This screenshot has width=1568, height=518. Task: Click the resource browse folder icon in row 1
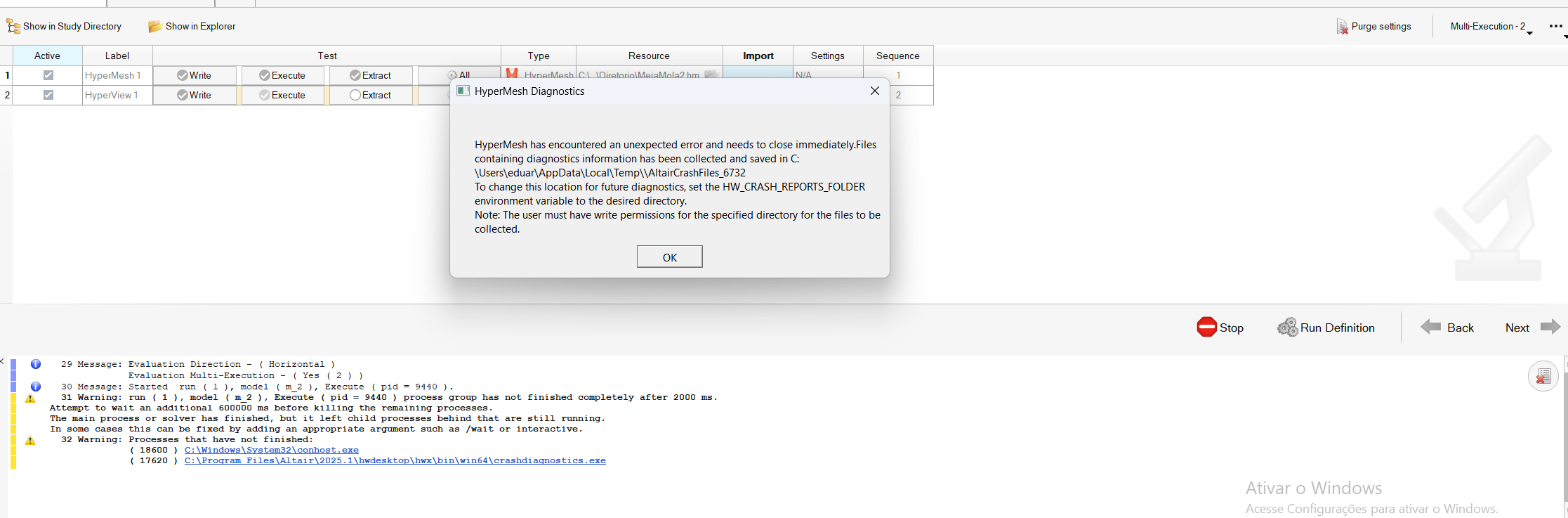712,74
